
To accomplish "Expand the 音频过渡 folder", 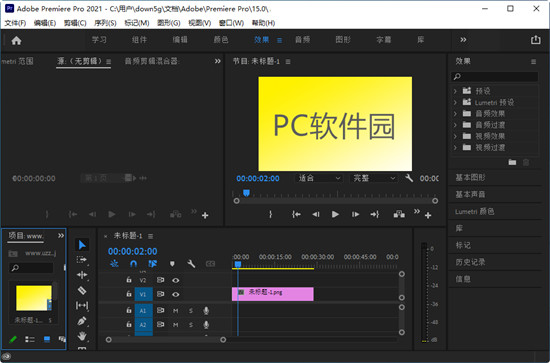I will tap(455, 125).
